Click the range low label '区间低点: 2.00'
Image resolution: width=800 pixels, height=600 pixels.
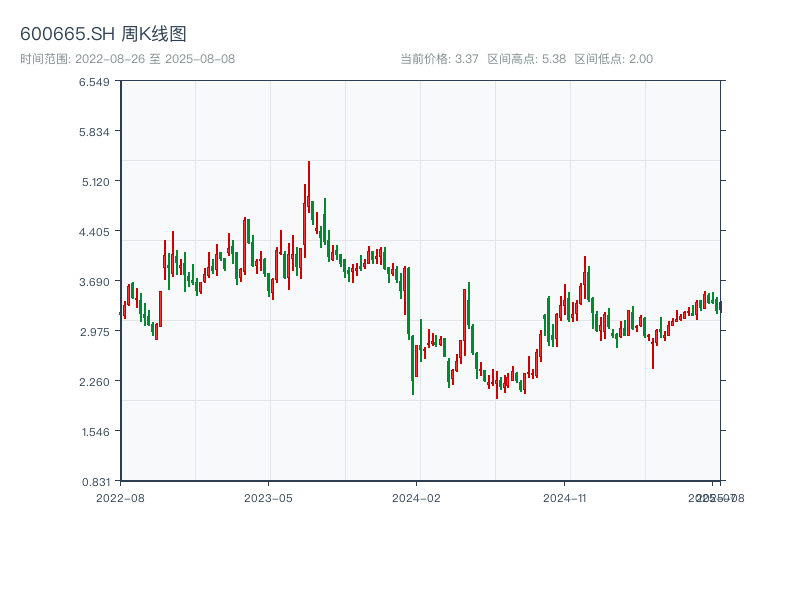click(614, 59)
